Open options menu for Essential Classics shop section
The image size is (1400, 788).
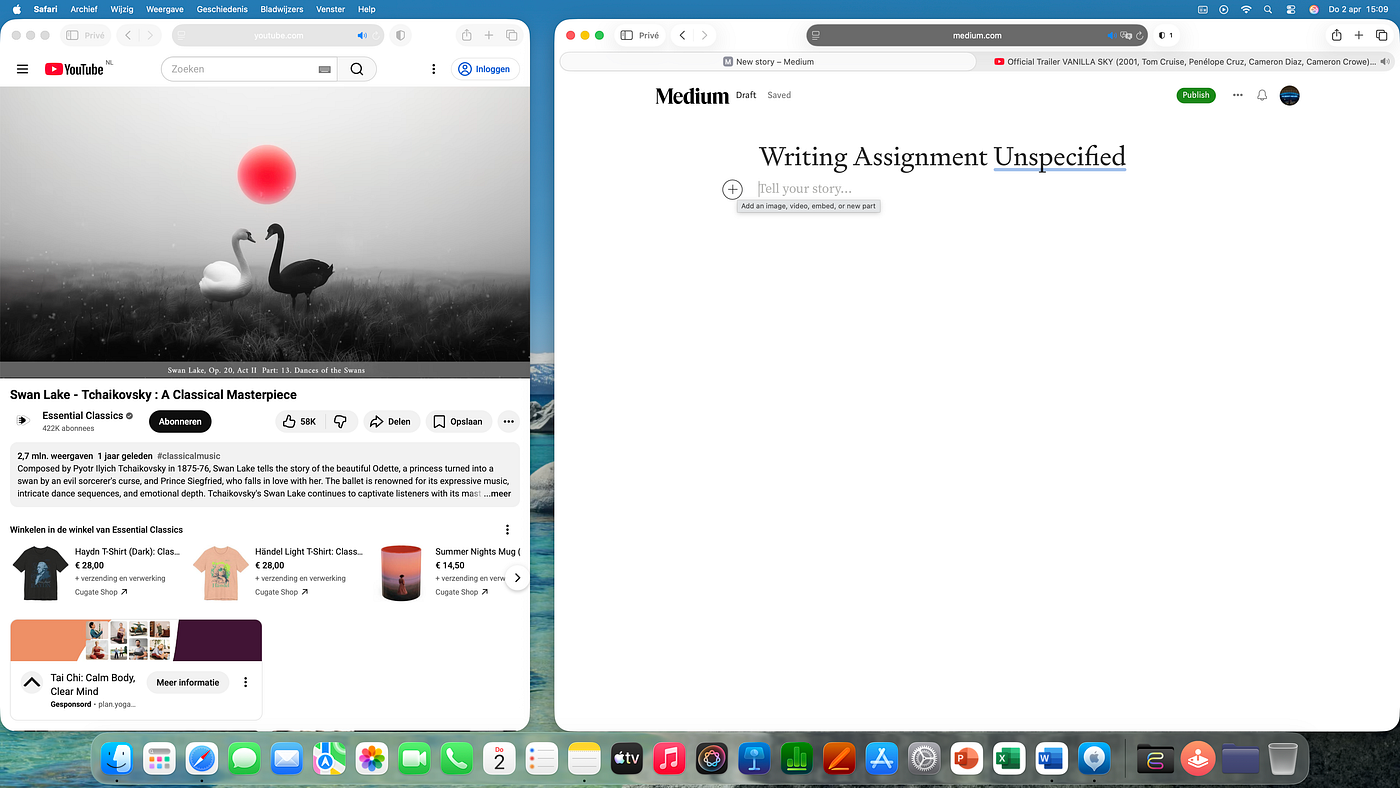click(507, 530)
